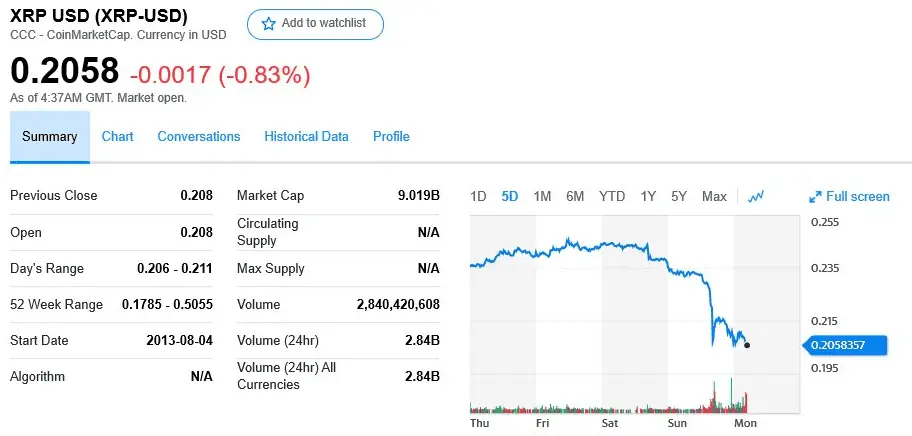This screenshot has width=912, height=436.
Task: Select the Summary tab
Action: [50, 137]
